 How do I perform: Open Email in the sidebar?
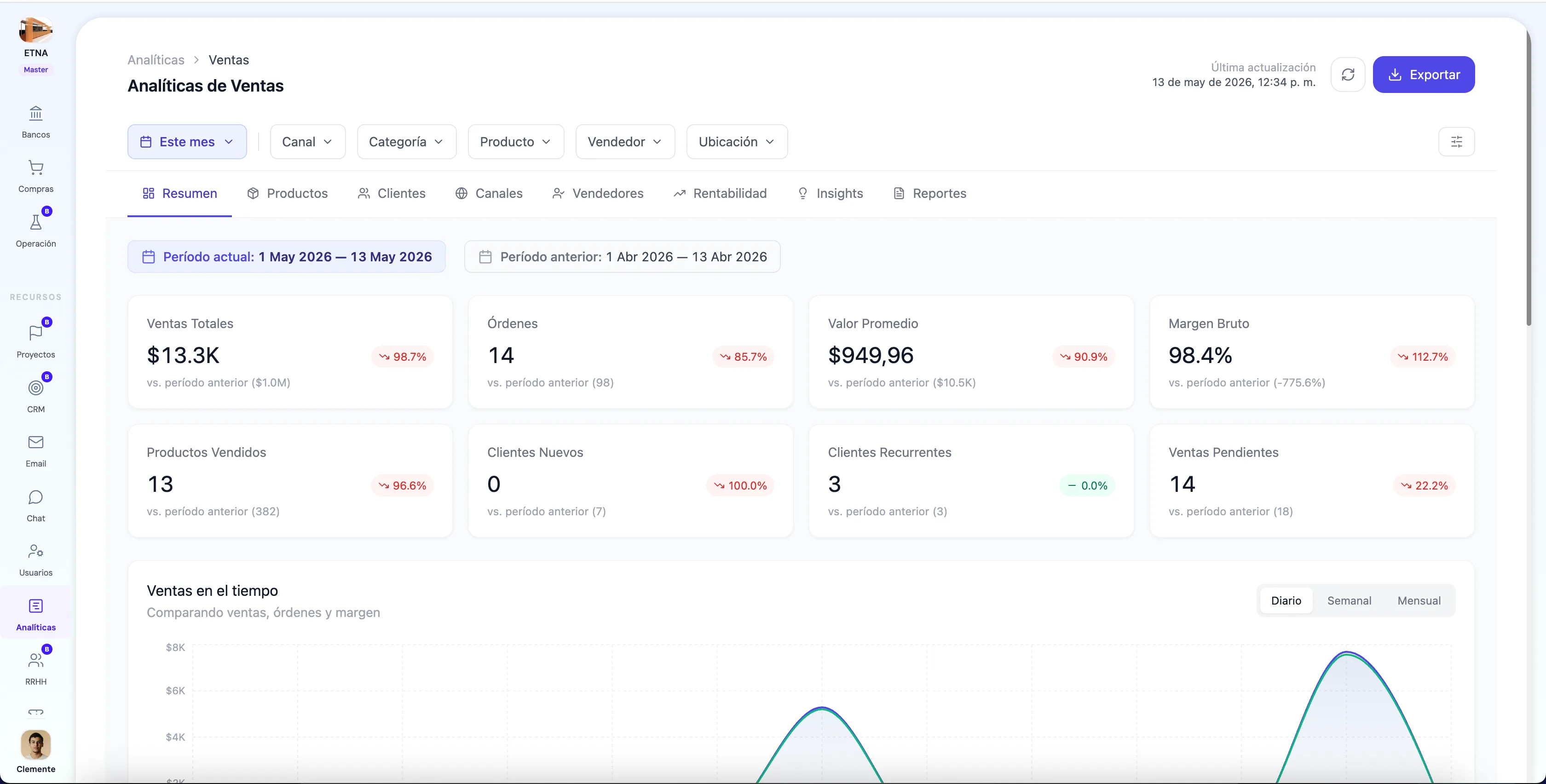[x=36, y=451]
